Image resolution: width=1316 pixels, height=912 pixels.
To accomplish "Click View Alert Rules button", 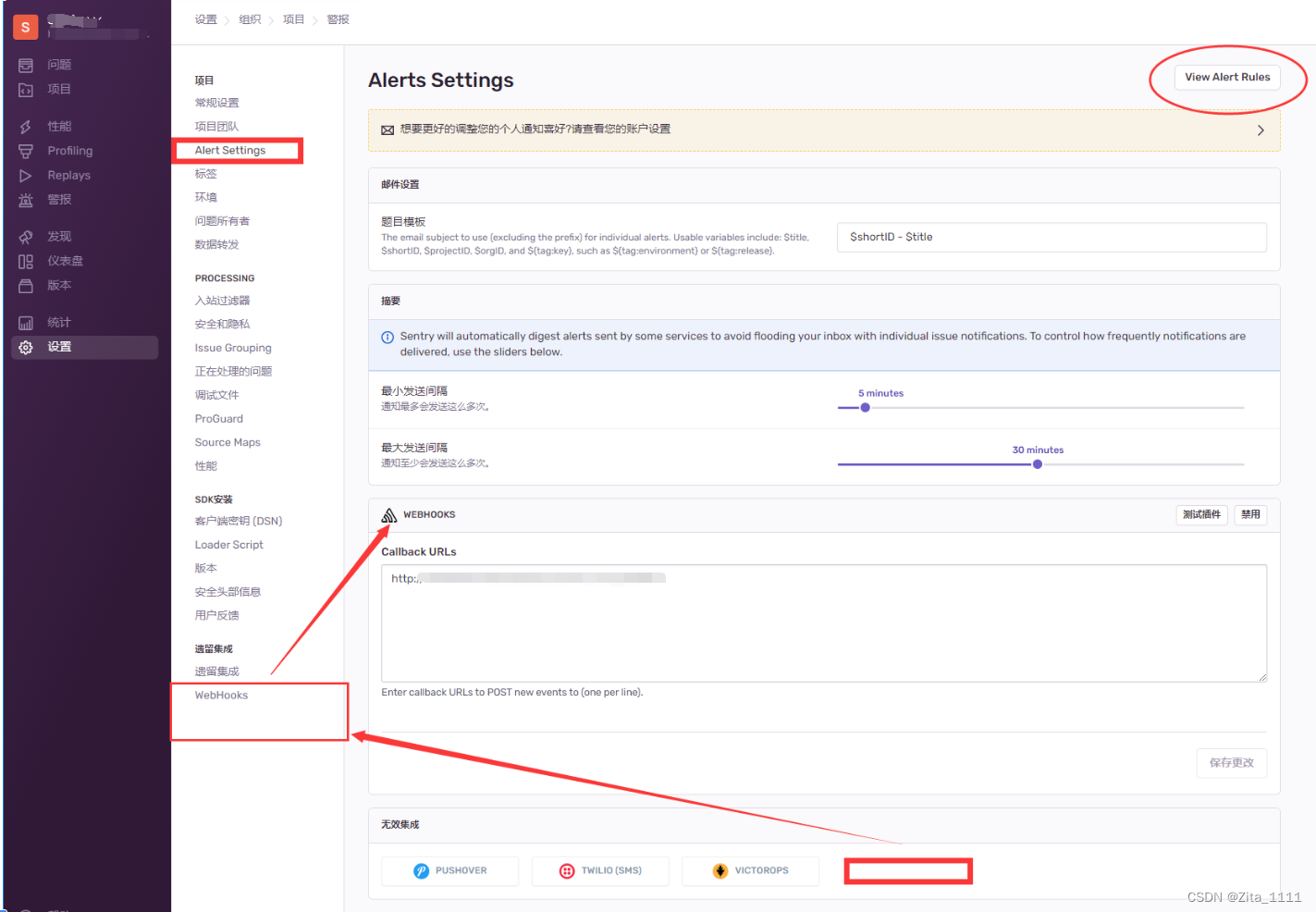I will 1227,77.
